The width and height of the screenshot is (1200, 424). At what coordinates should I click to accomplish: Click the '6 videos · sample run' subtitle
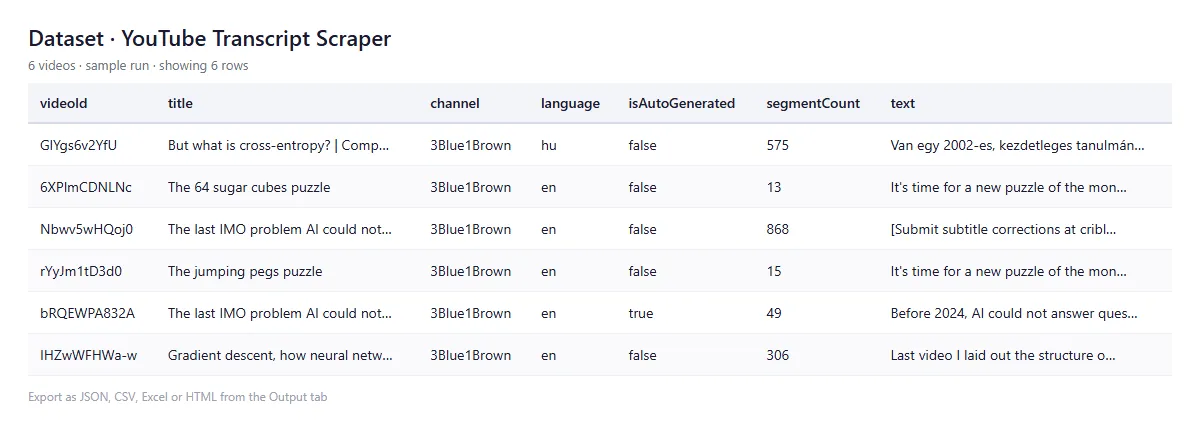point(138,66)
